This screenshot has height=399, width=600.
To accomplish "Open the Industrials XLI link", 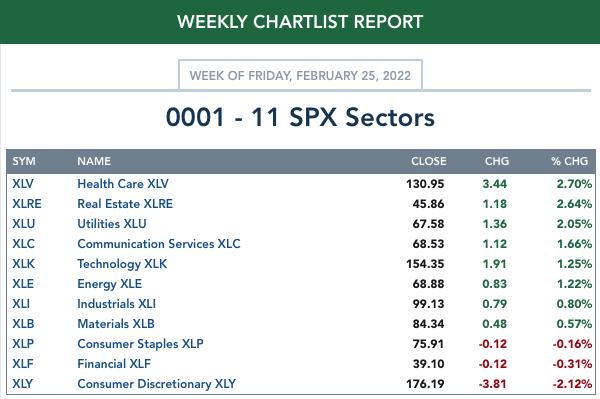I will point(116,304).
